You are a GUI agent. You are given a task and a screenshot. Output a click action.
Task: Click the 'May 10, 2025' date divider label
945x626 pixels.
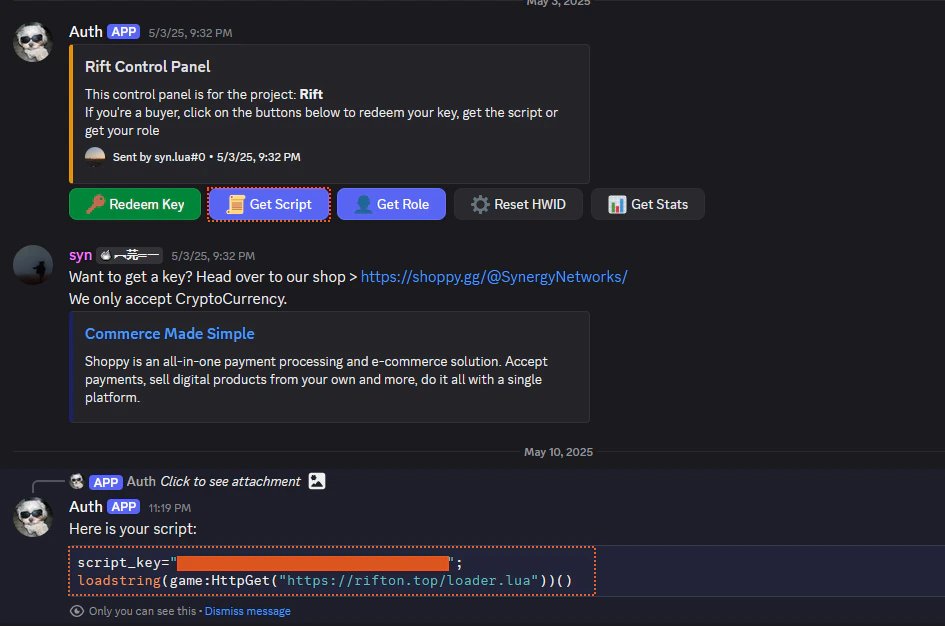(x=558, y=452)
